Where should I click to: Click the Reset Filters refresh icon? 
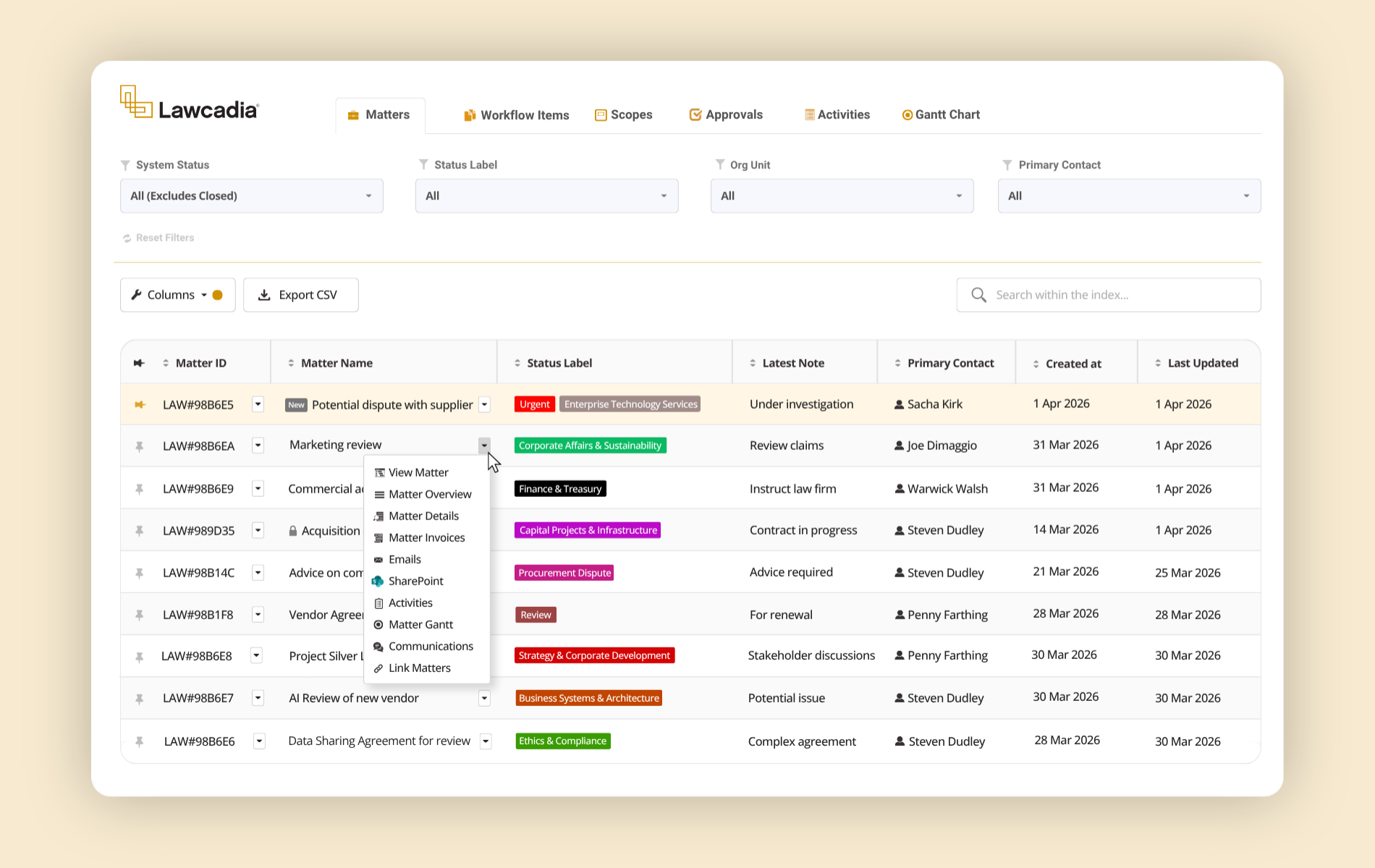(x=127, y=238)
